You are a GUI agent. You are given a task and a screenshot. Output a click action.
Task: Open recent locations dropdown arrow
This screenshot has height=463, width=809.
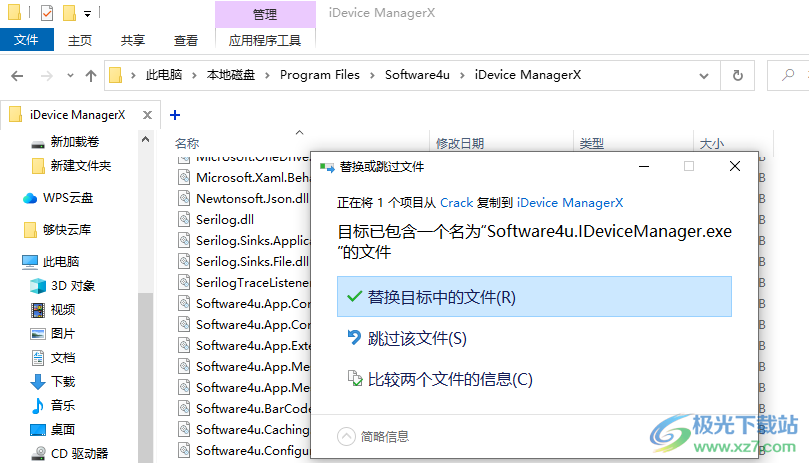(70, 76)
